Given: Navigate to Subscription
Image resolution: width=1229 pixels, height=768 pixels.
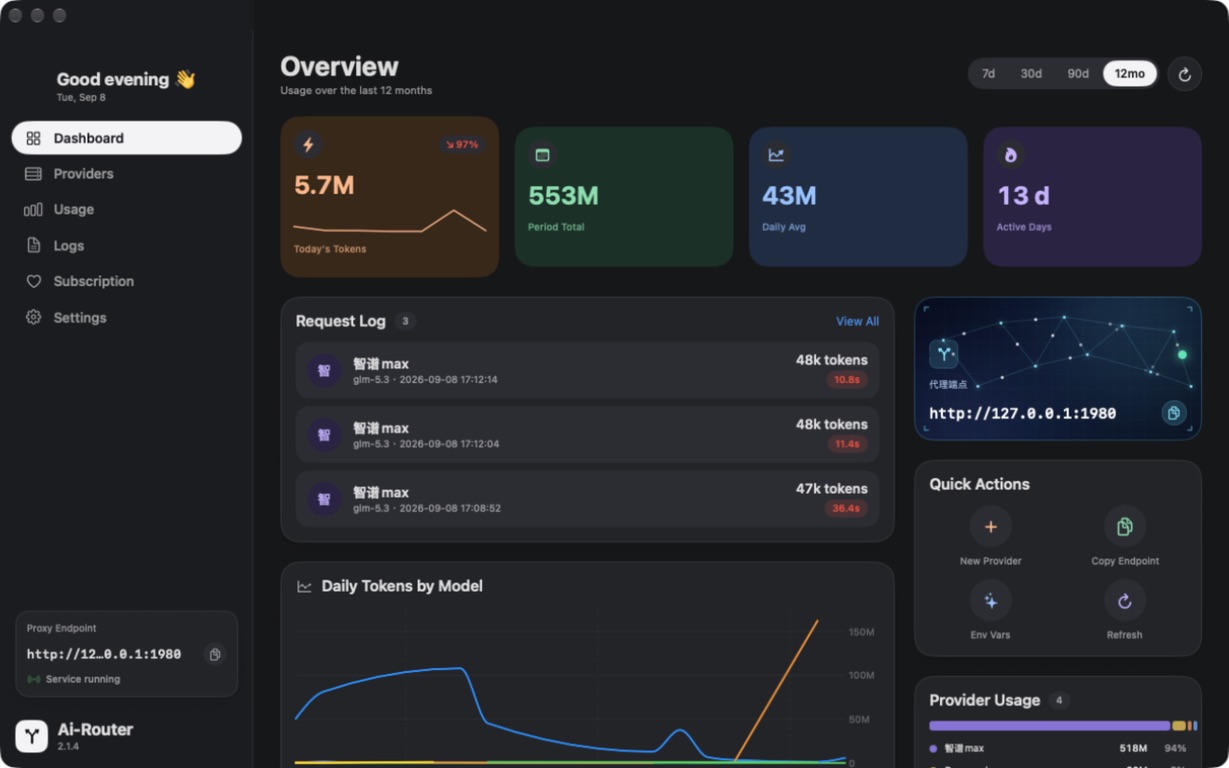Looking at the screenshot, I should (127, 282).
